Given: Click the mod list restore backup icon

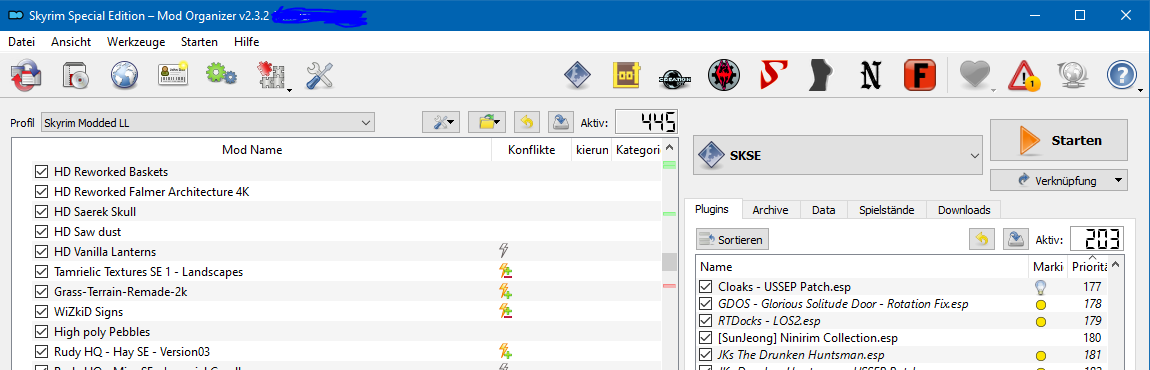Looking at the screenshot, I should [526, 122].
